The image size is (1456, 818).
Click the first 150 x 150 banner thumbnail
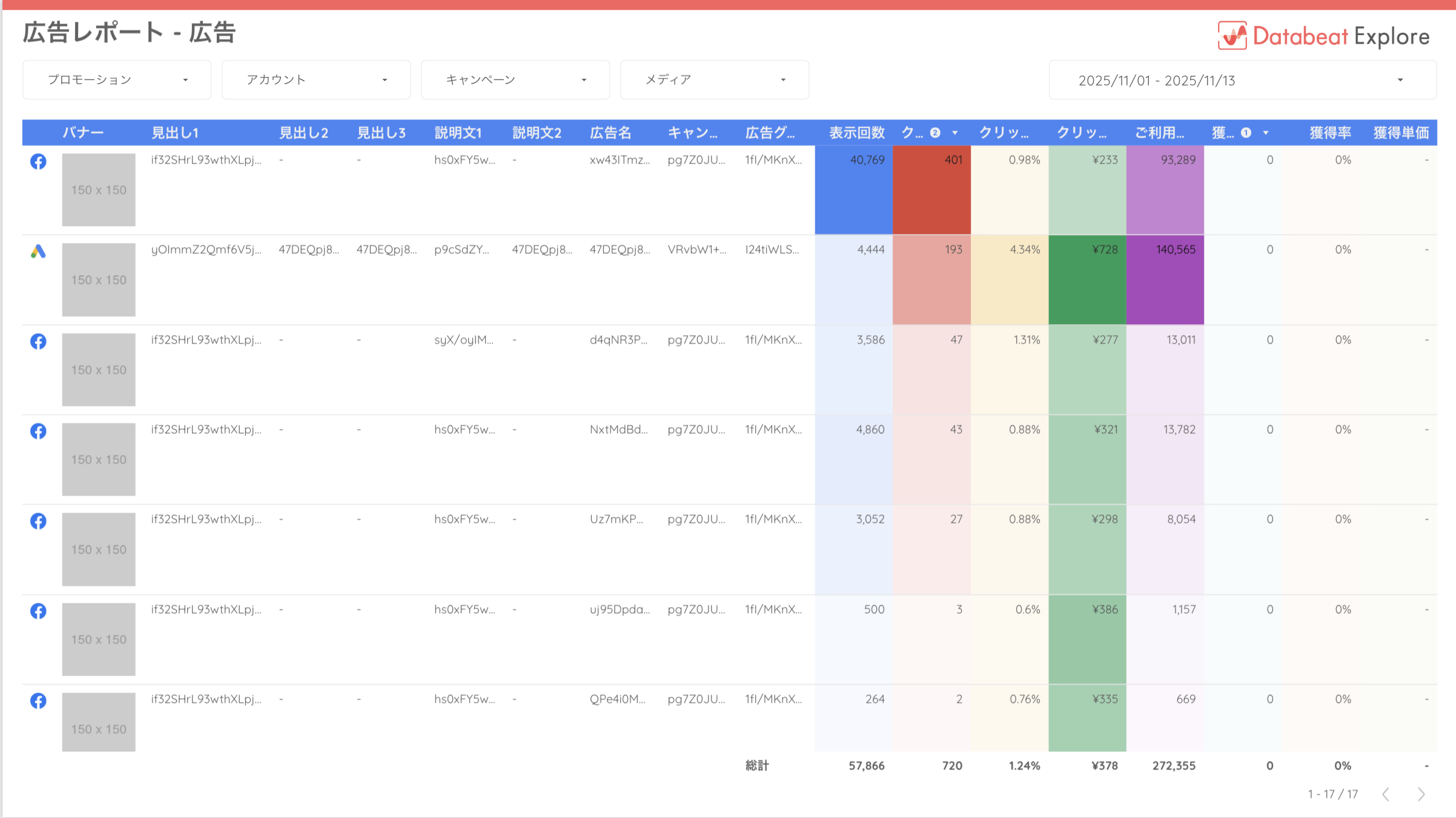(x=99, y=190)
